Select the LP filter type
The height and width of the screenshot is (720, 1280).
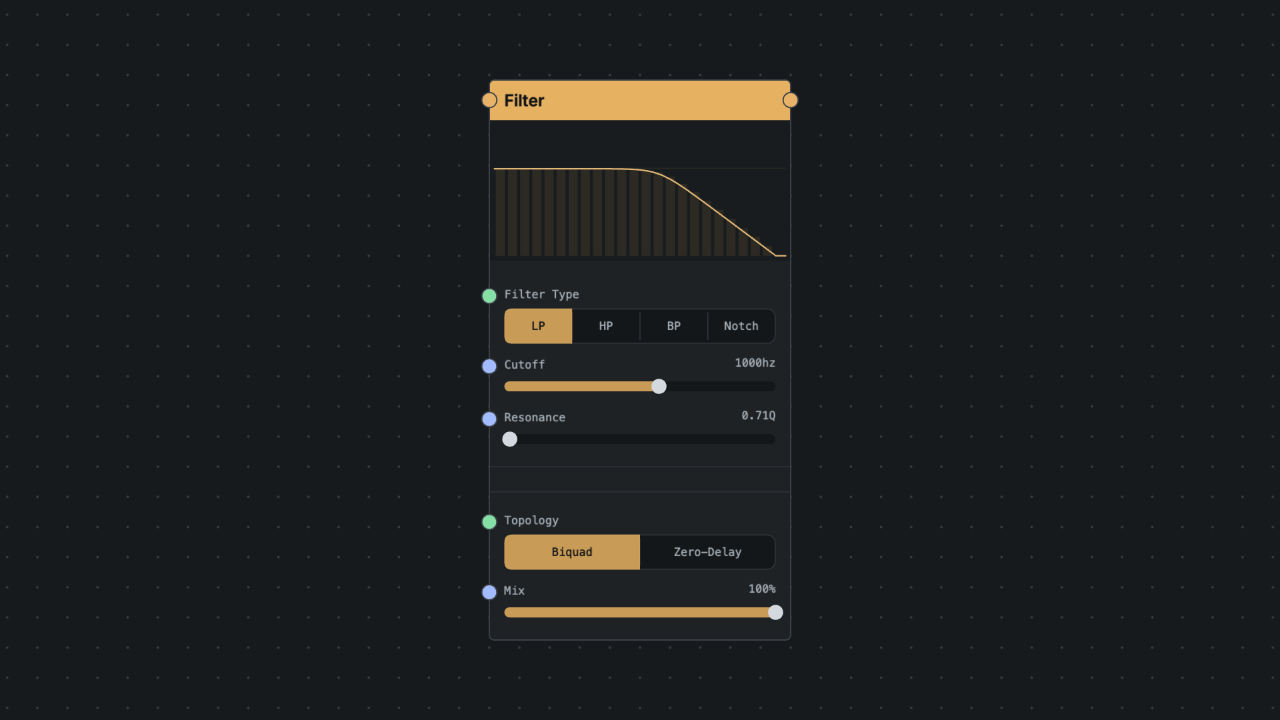pos(538,326)
